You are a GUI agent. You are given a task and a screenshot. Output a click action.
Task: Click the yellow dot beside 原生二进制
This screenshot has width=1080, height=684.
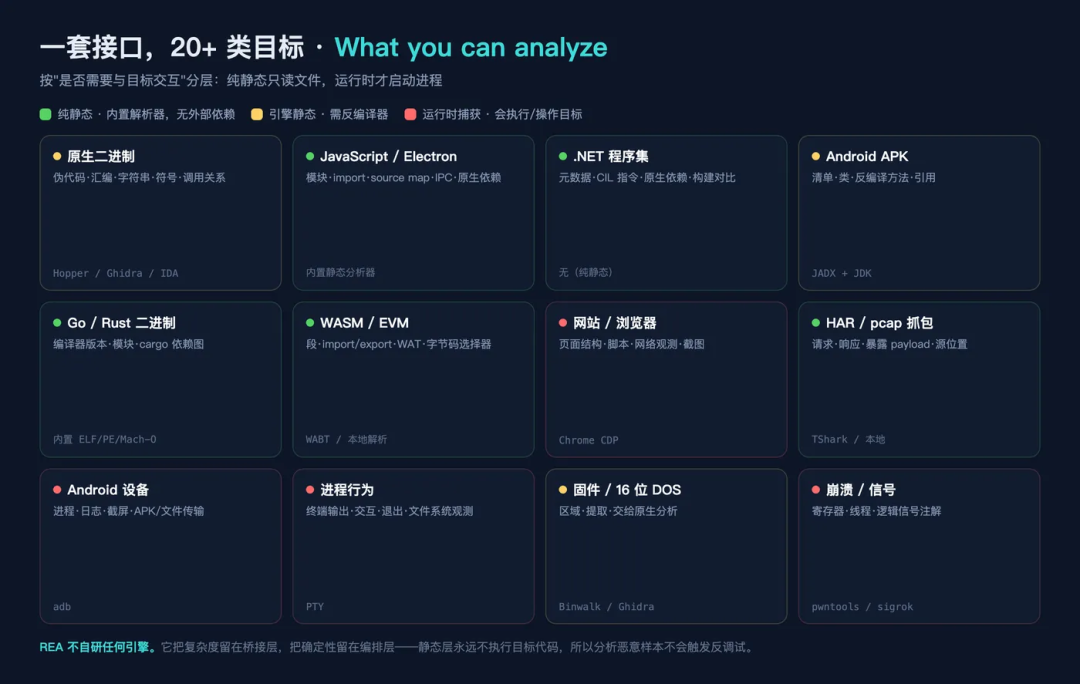(x=57, y=156)
